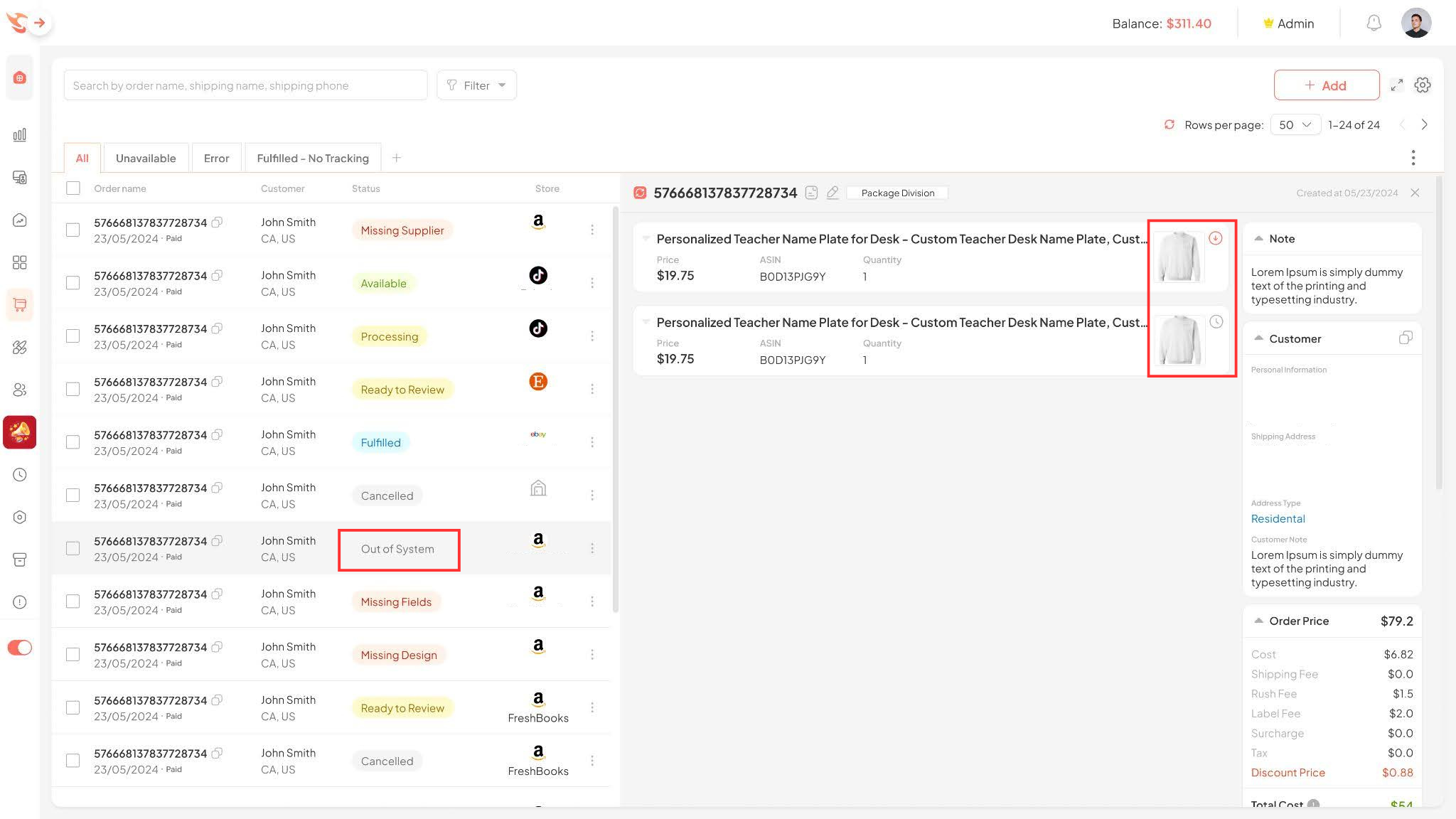Image resolution: width=1456 pixels, height=819 pixels.
Task: Check the checkbox next to Missing Supplier order
Action: [x=73, y=229]
